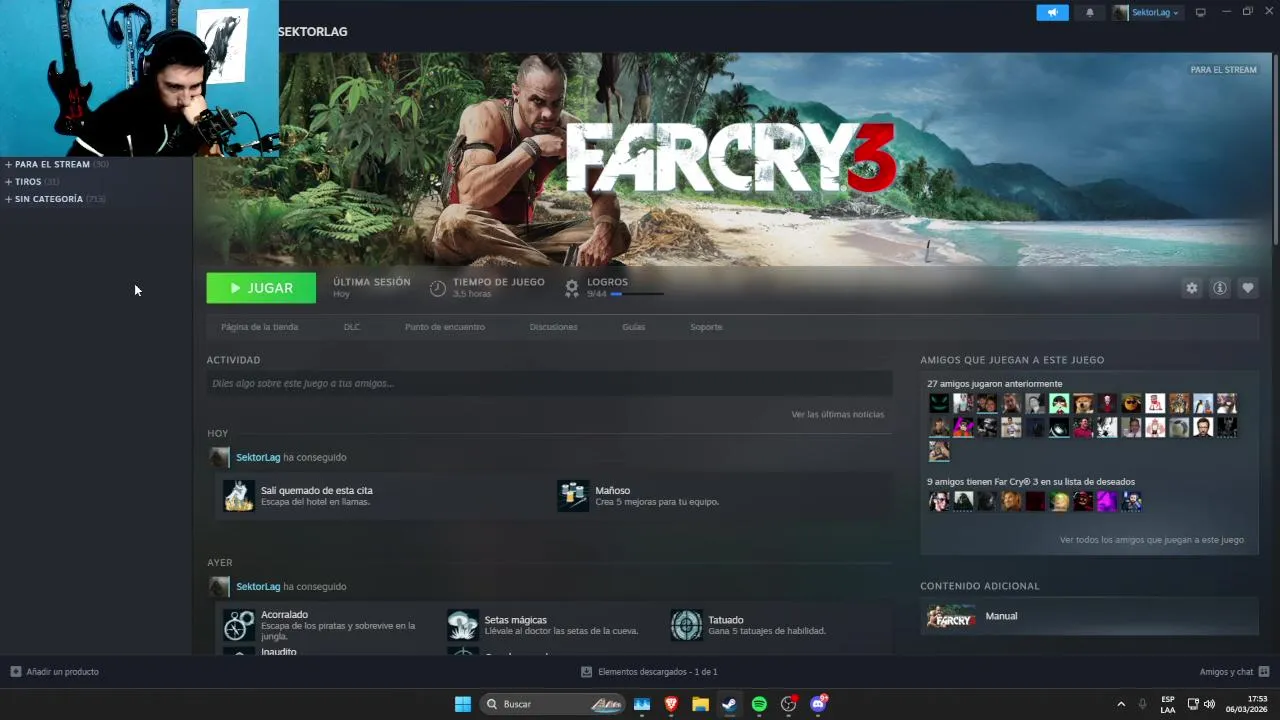
Task: Open Ver las últimas noticias link
Action: click(838, 414)
